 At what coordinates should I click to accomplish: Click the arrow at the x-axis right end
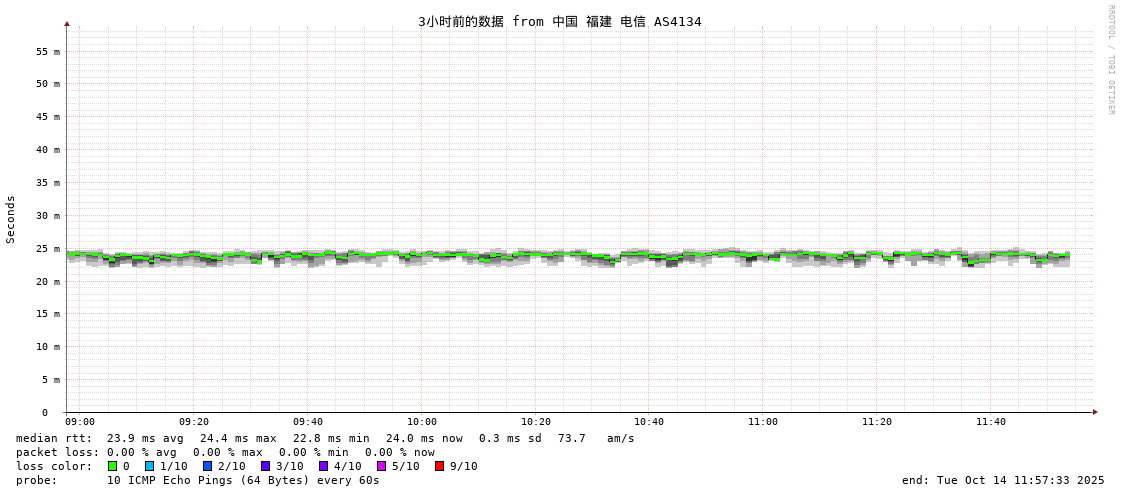[x=1095, y=412]
